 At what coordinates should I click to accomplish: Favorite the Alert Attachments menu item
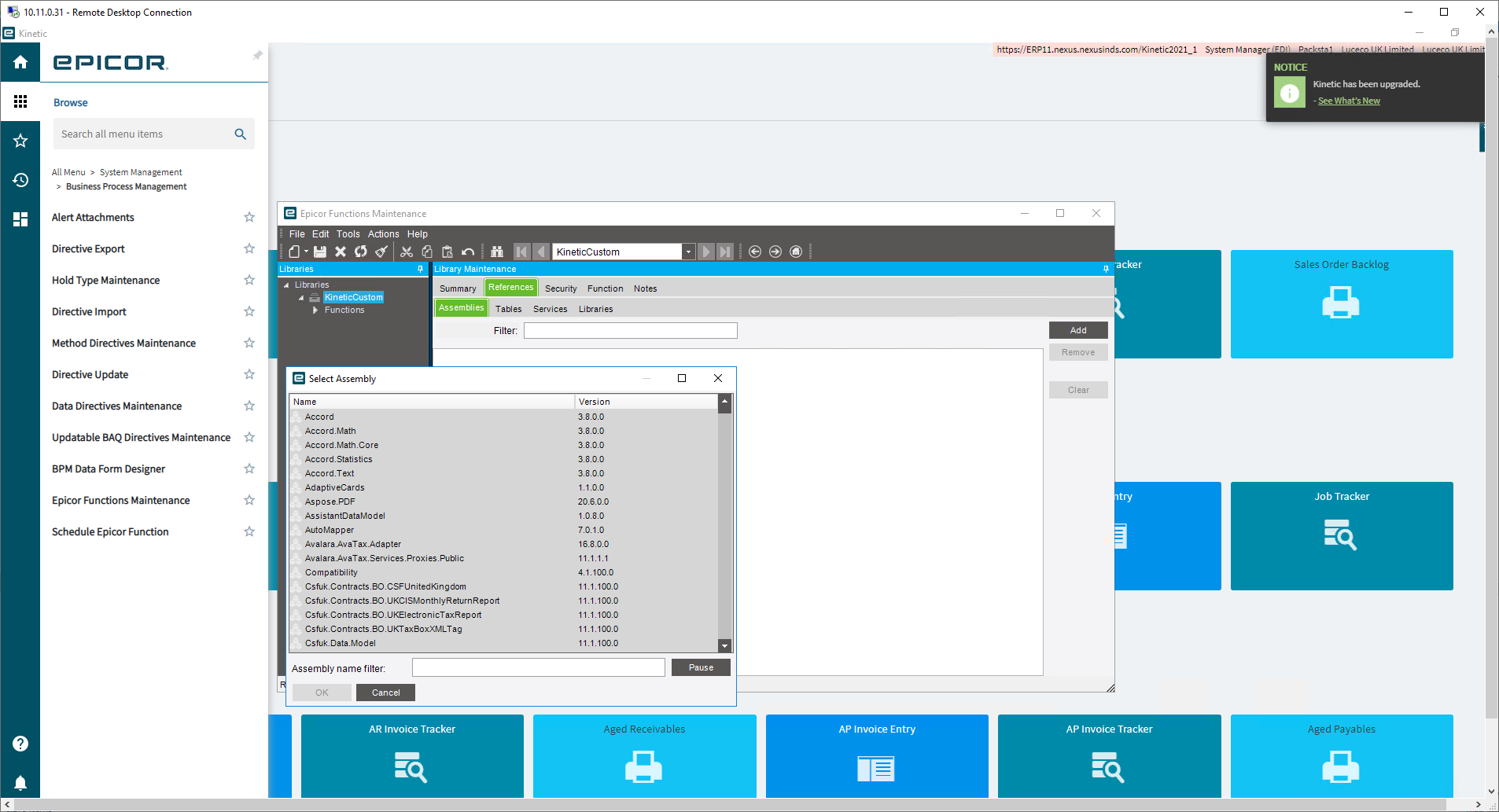249,217
